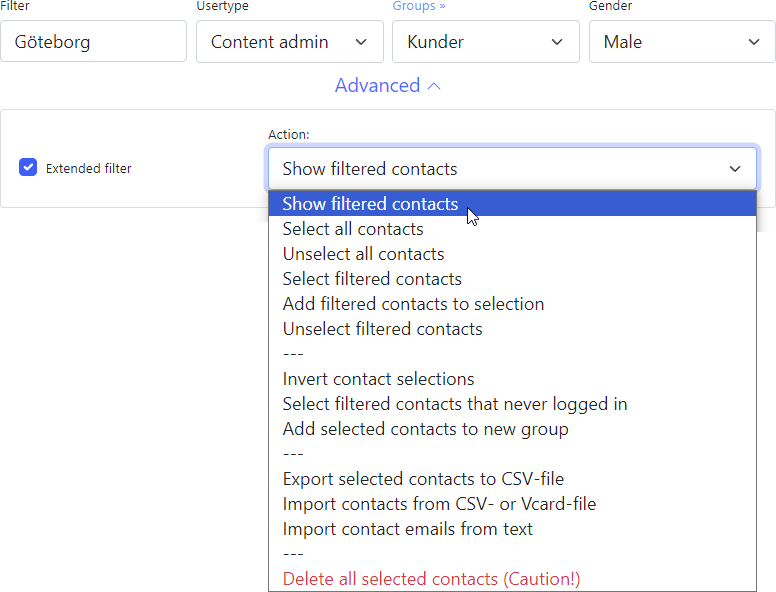The image size is (776, 592).
Task: Close the Action dropdown via its select box
Action: pyautogui.click(x=512, y=169)
